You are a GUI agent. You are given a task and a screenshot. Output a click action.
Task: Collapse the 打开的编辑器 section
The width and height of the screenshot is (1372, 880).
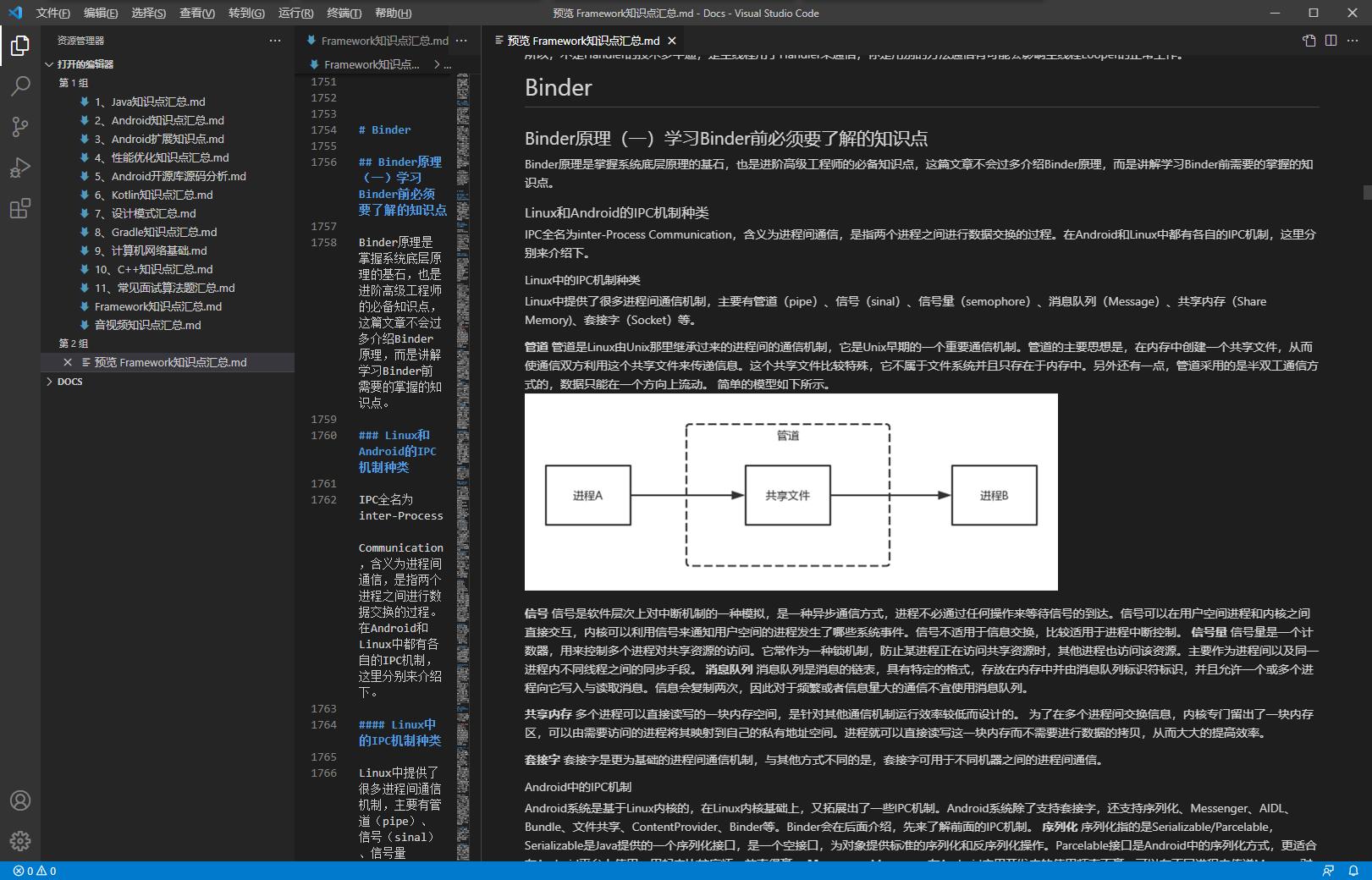[x=49, y=64]
